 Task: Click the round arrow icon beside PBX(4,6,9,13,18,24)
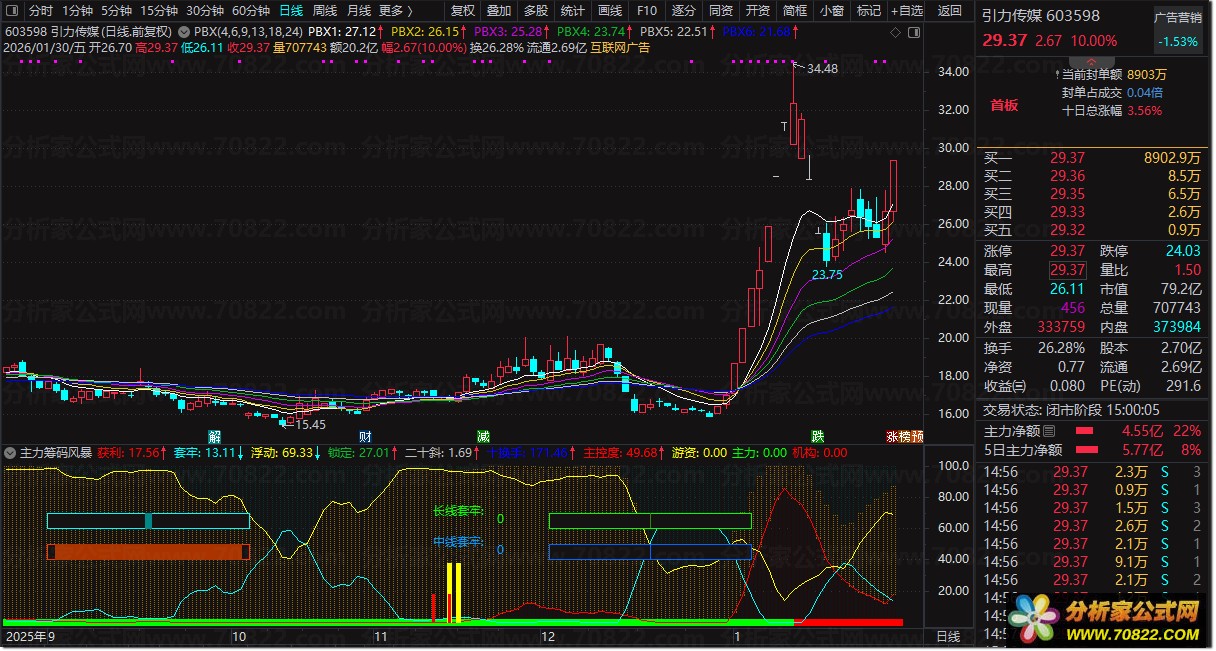[x=185, y=32]
